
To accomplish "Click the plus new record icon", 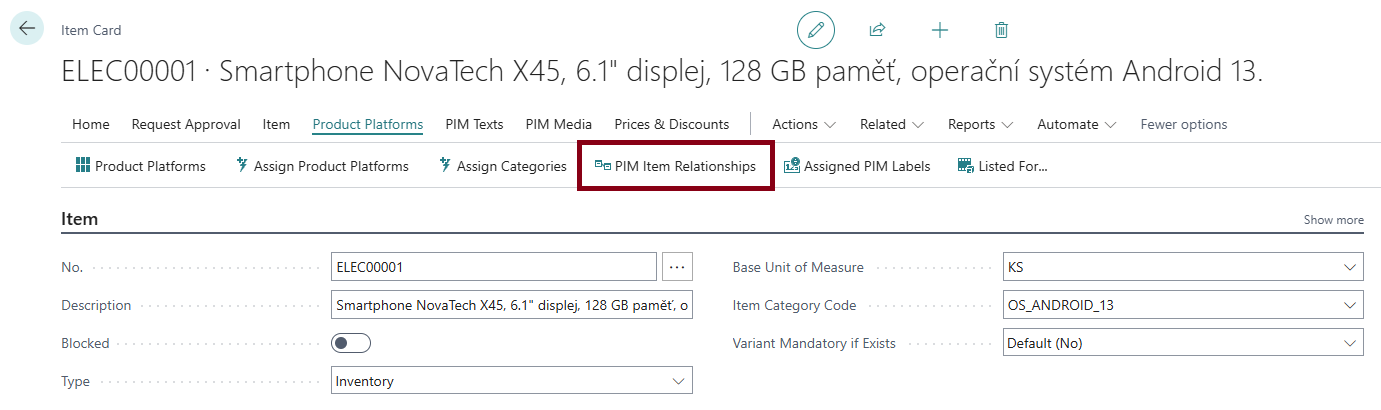I will tap(939, 30).
